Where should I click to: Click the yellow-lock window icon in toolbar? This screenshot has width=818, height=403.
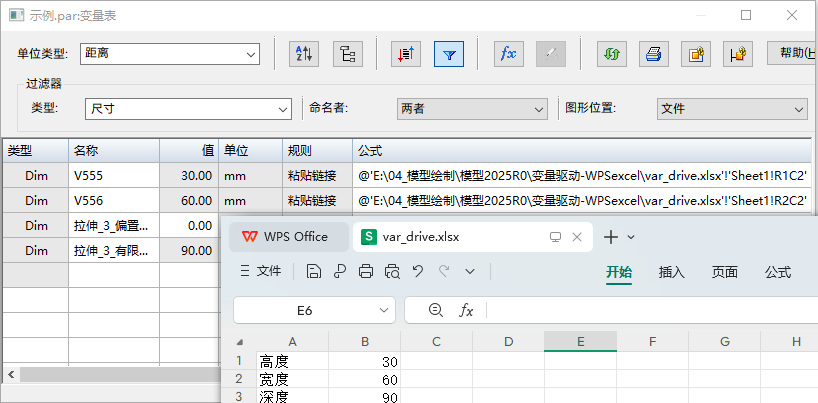click(x=696, y=53)
